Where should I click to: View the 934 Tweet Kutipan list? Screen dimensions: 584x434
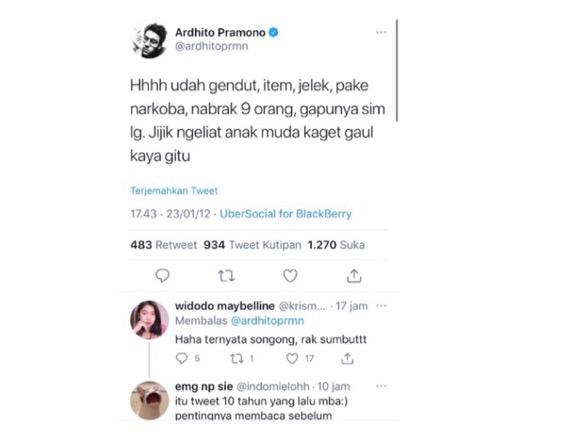[x=252, y=245]
